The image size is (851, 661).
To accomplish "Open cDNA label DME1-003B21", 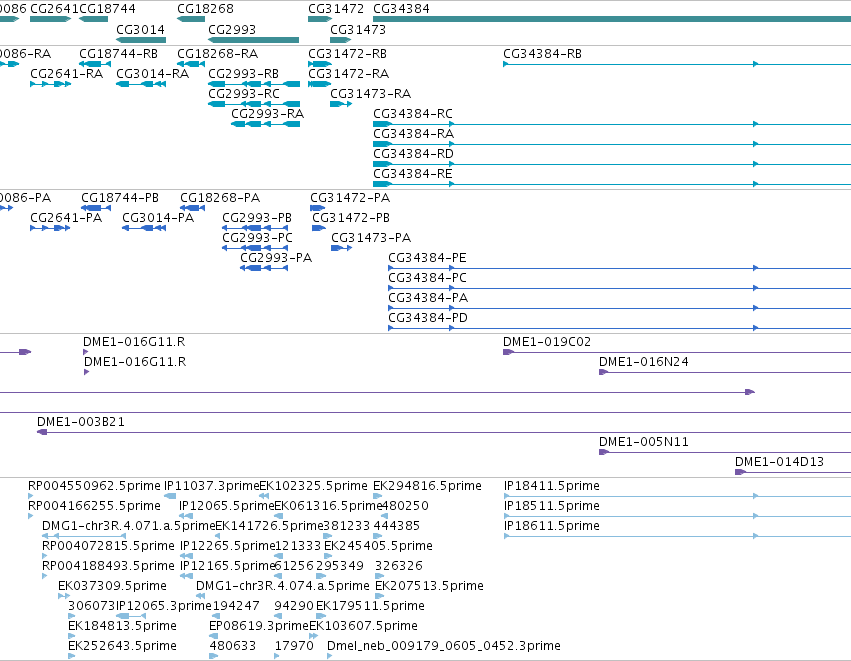I will [x=81, y=422].
